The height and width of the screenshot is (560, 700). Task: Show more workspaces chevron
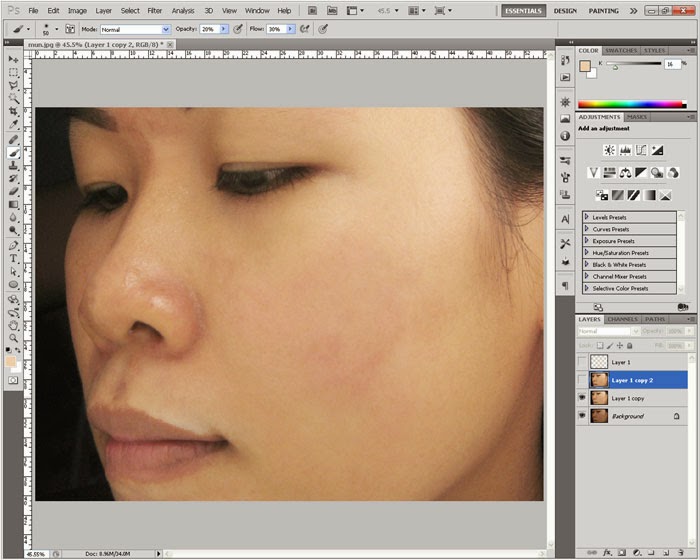click(633, 11)
